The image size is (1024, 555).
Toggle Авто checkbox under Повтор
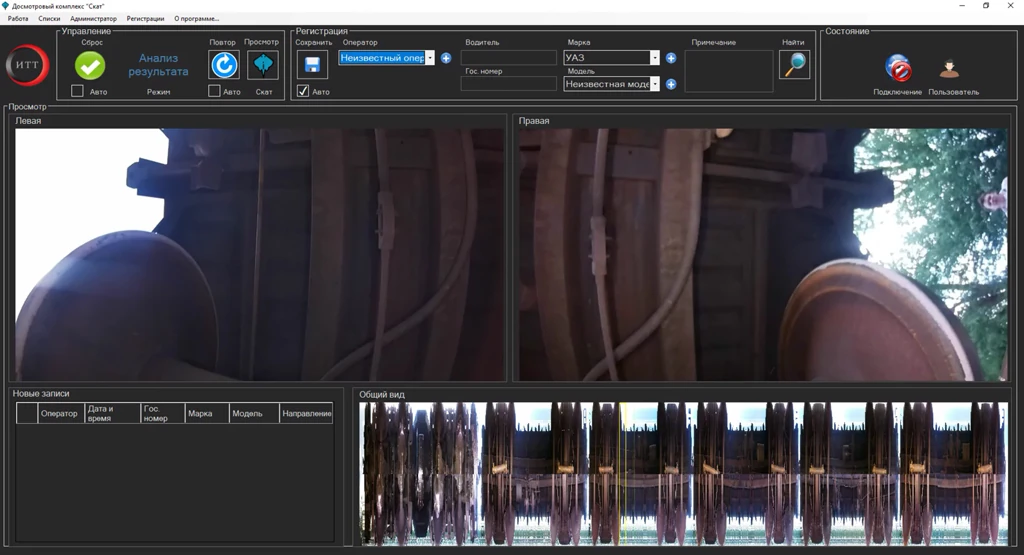tap(214, 92)
